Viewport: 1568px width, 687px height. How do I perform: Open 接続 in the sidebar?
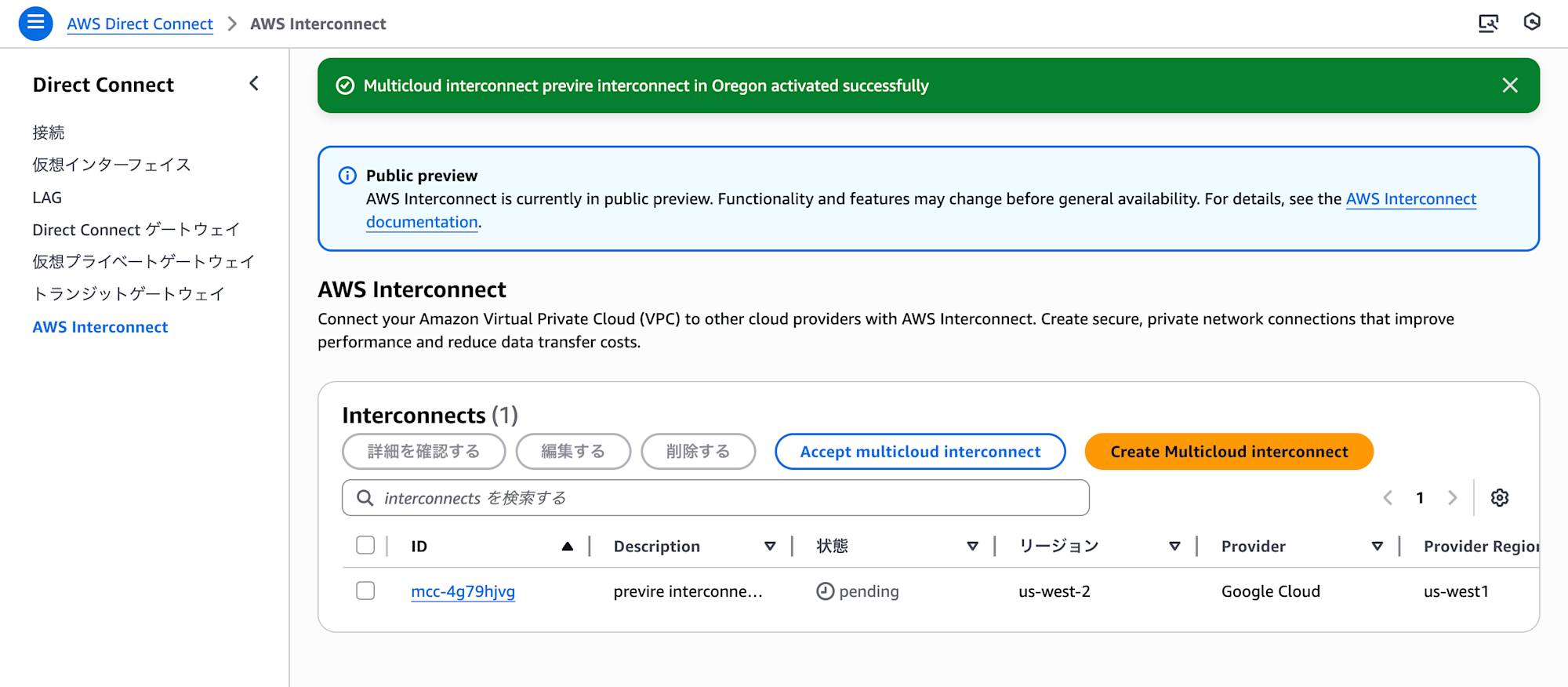(49, 133)
